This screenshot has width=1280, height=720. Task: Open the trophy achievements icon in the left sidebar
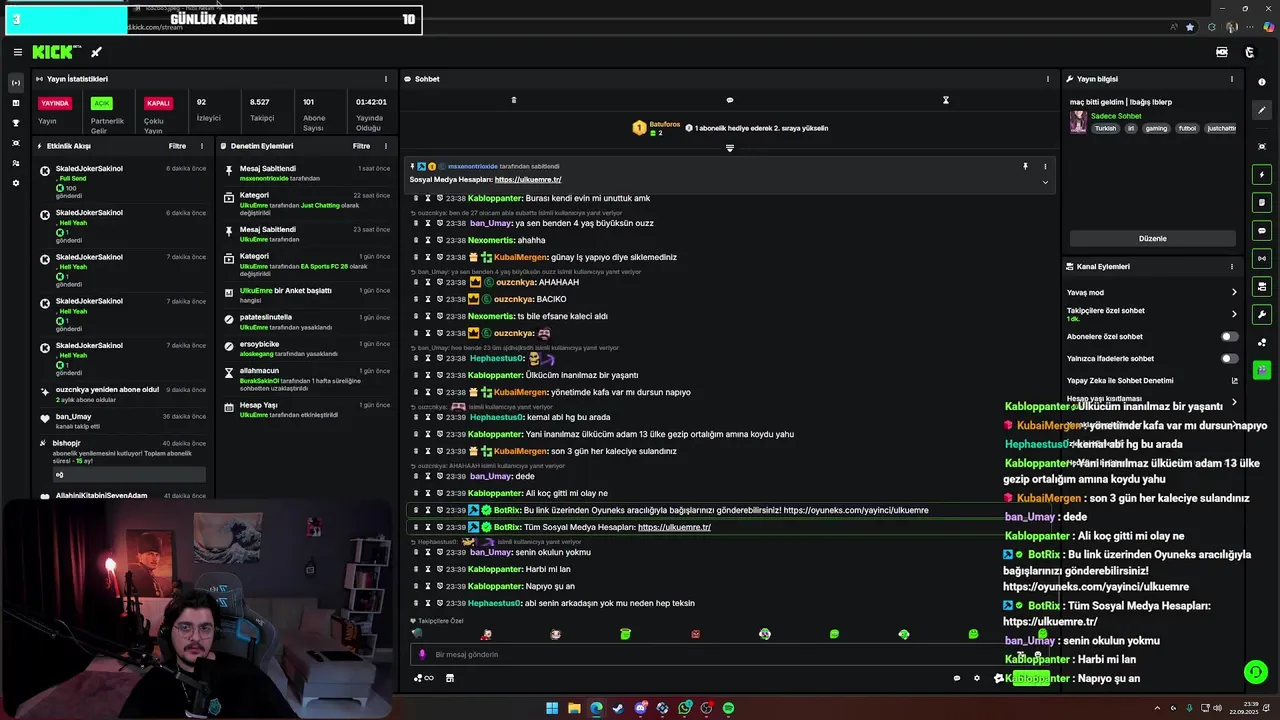tap(15, 123)
